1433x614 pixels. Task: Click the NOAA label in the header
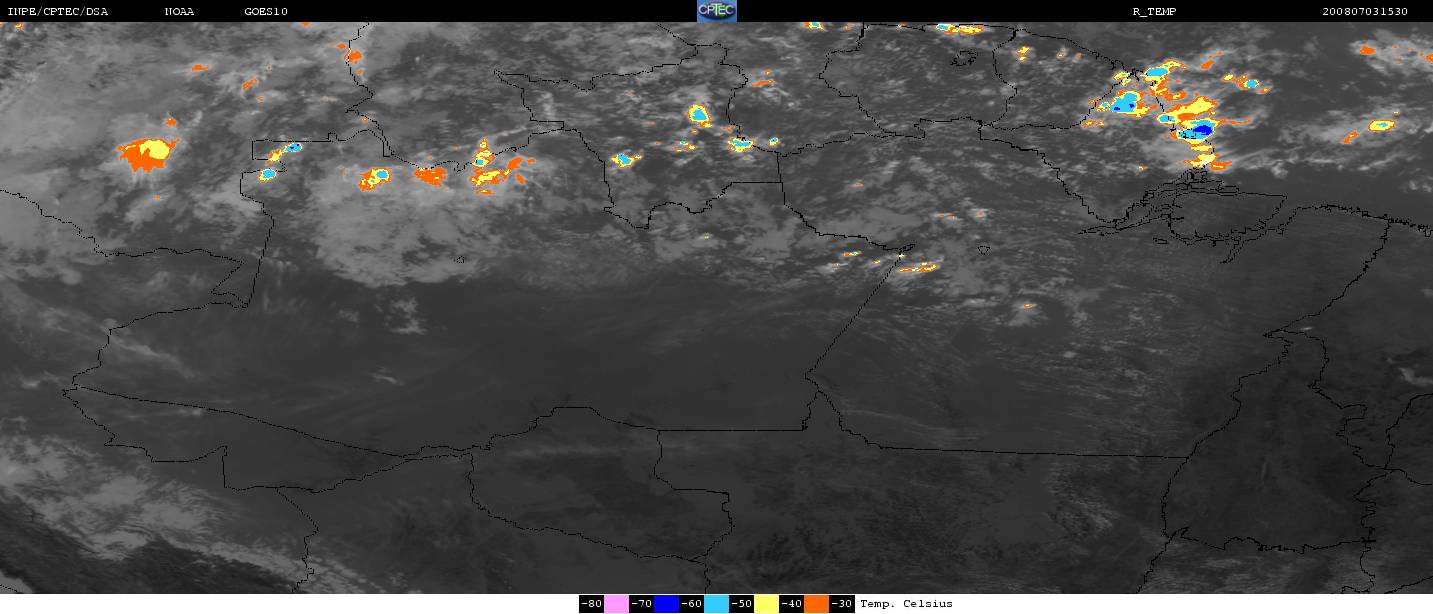pos(179,12)
